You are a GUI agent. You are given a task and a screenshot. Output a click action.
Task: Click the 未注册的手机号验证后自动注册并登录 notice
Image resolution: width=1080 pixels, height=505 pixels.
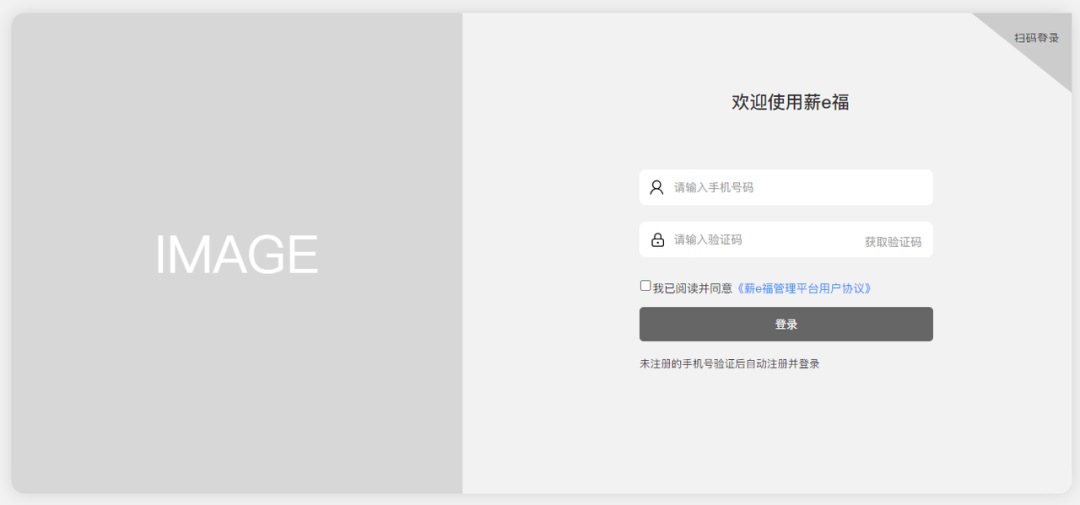[x=729, y=364]
